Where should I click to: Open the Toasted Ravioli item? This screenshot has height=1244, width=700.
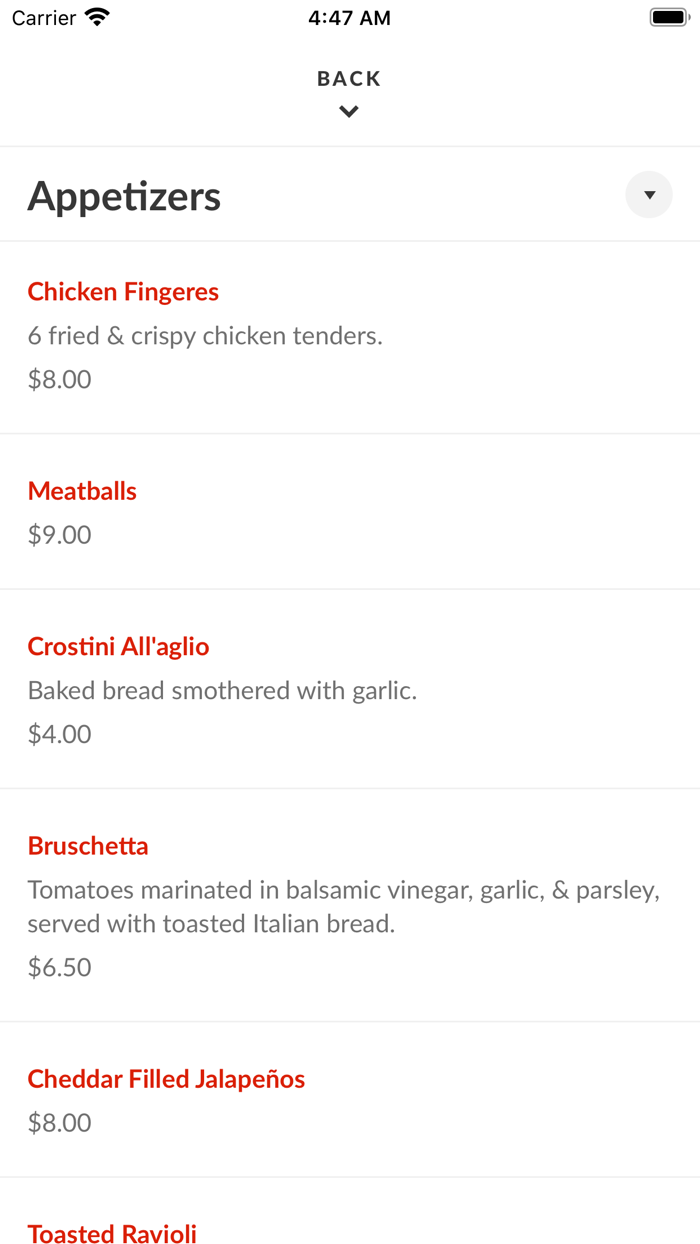[112, 1234]
